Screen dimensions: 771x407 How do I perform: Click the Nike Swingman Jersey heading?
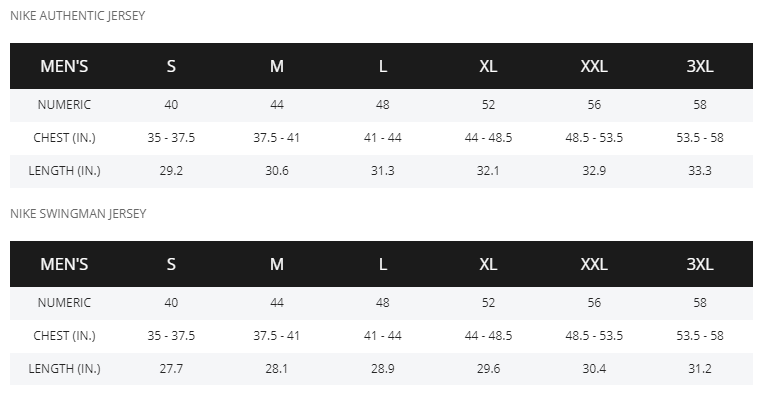coord(78,214)
